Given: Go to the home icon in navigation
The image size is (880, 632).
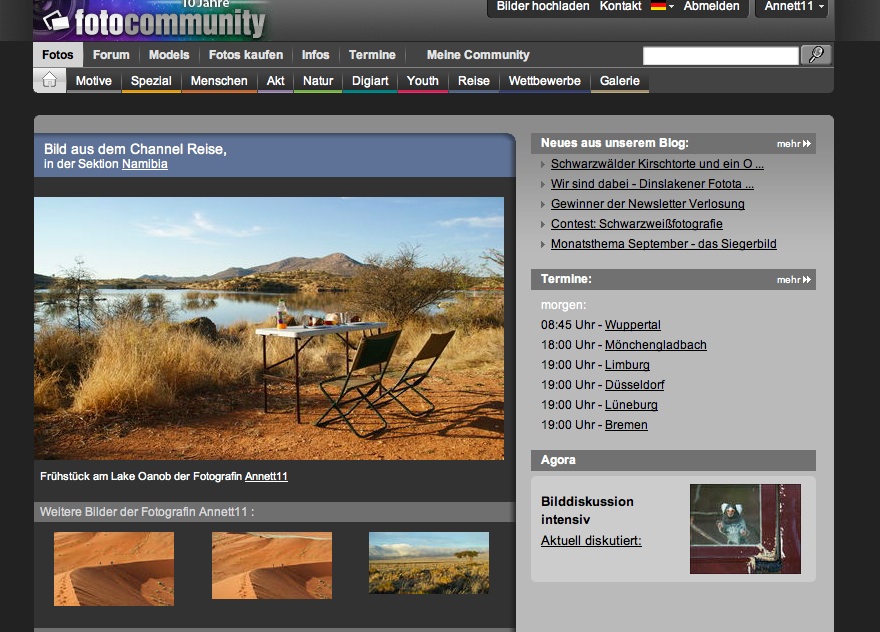Looking at the screenshot, I should click(49, 80).
